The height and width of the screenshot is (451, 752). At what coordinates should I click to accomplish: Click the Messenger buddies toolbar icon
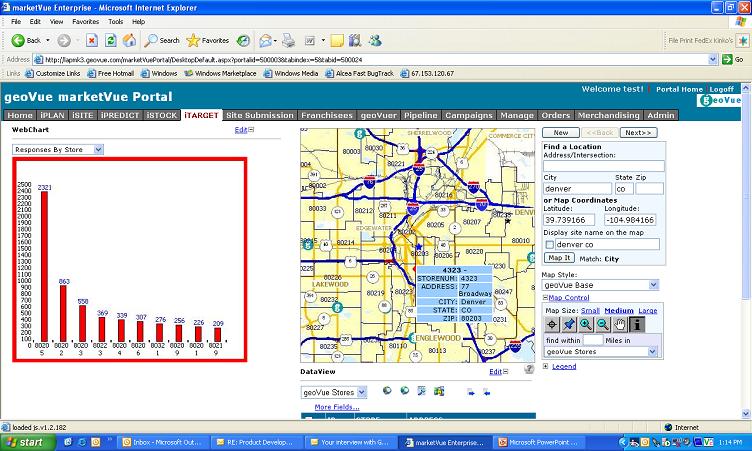[375, 41]
